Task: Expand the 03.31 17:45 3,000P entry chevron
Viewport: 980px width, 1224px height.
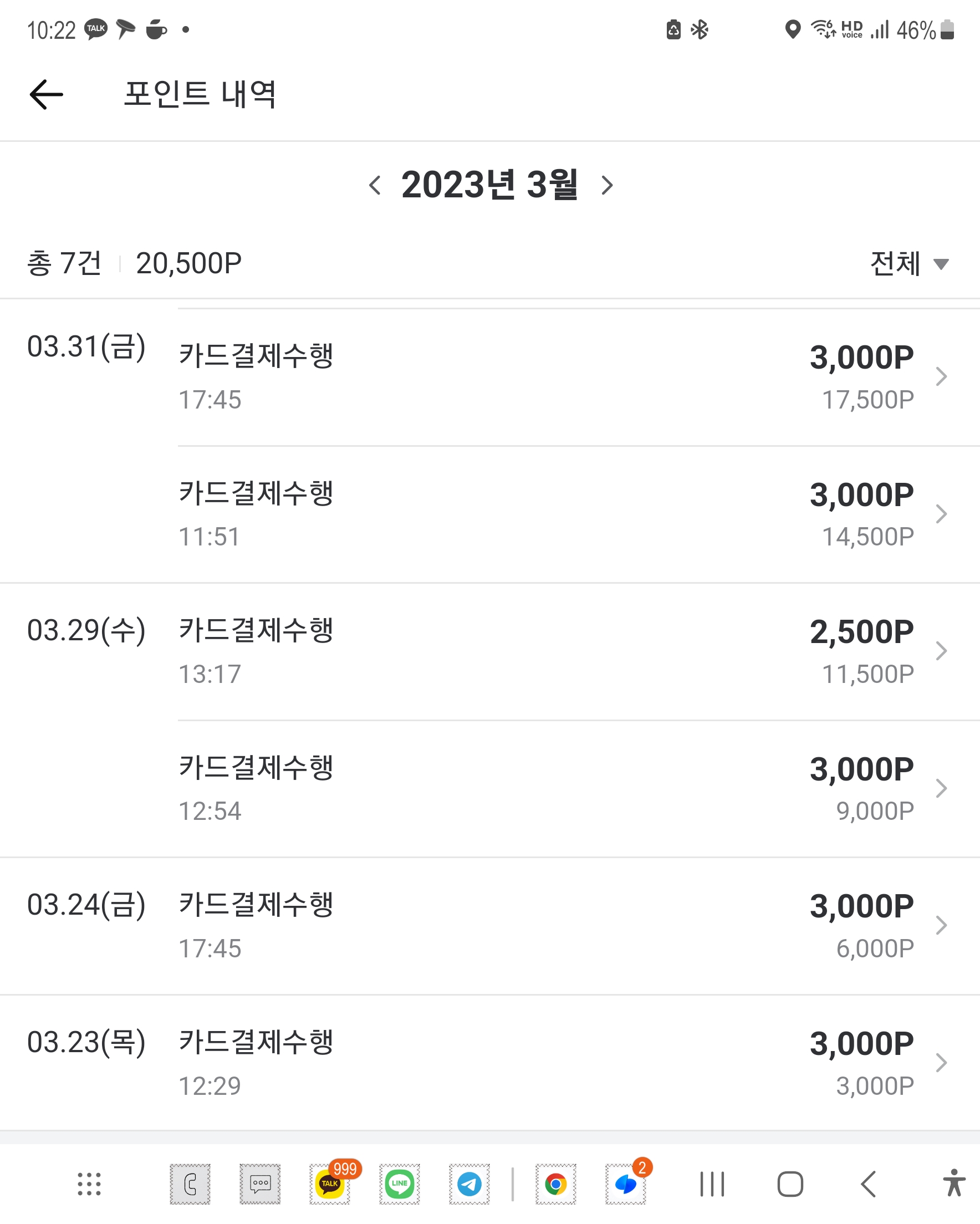Action: tap(941, 376)
